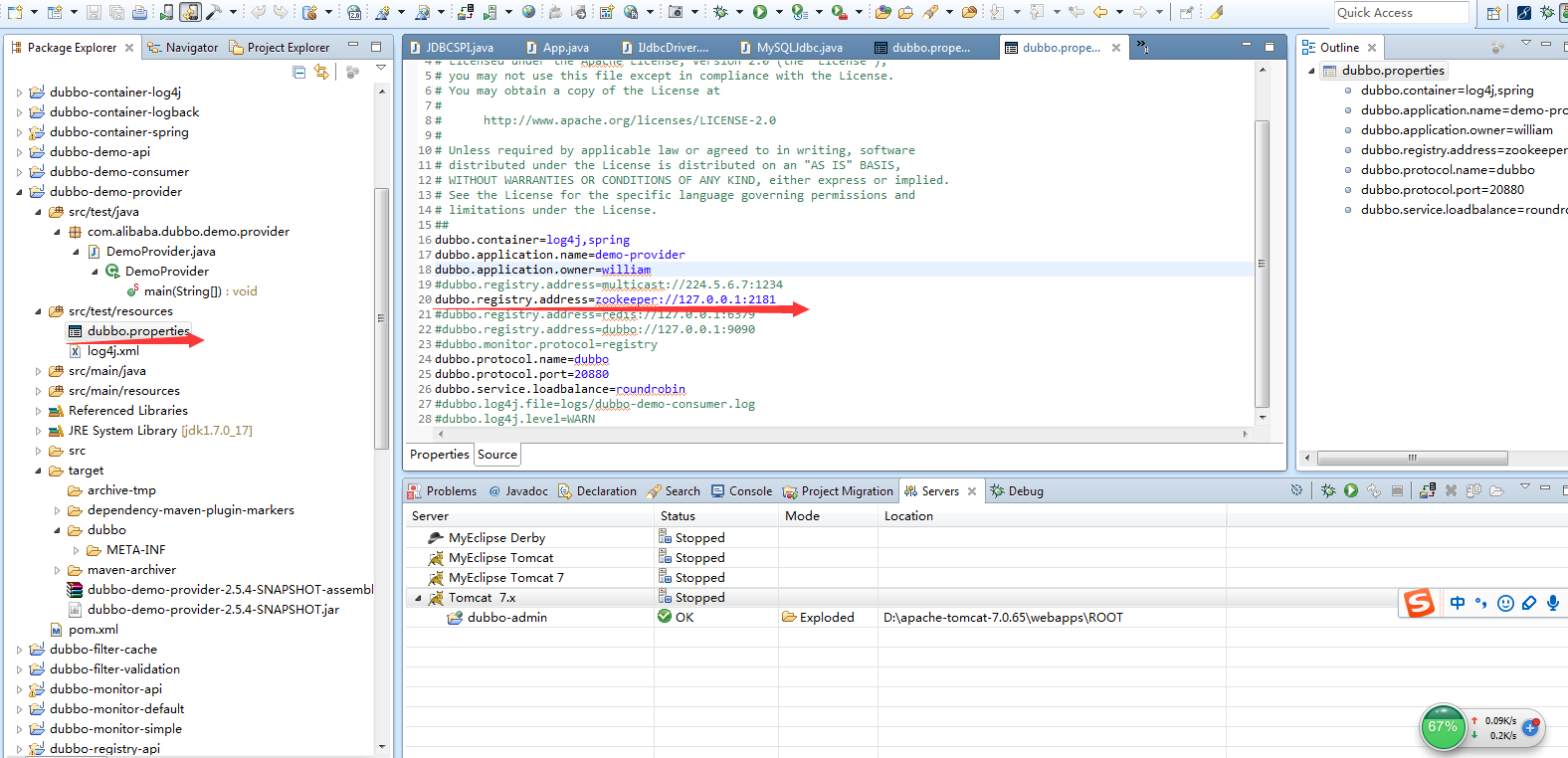Switch to the Properties tab of editor
This screenshot has width=1568, height=758.
pos(440,455)
